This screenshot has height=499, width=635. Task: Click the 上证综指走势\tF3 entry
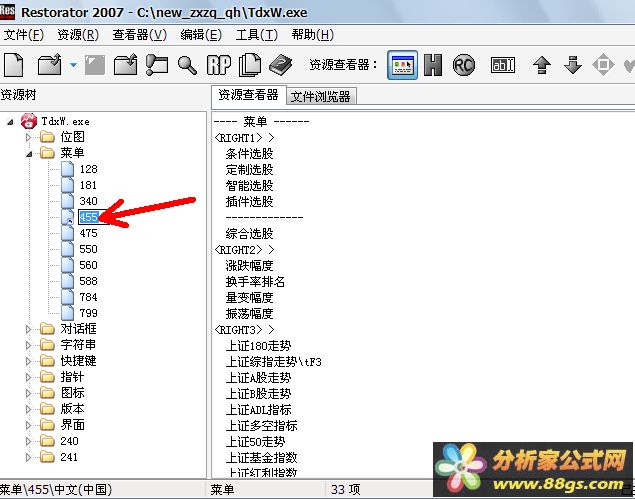coord(273,362)
